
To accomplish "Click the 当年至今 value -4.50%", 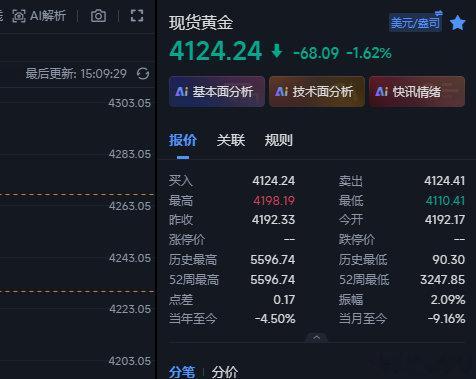I will tap(275, 319).
